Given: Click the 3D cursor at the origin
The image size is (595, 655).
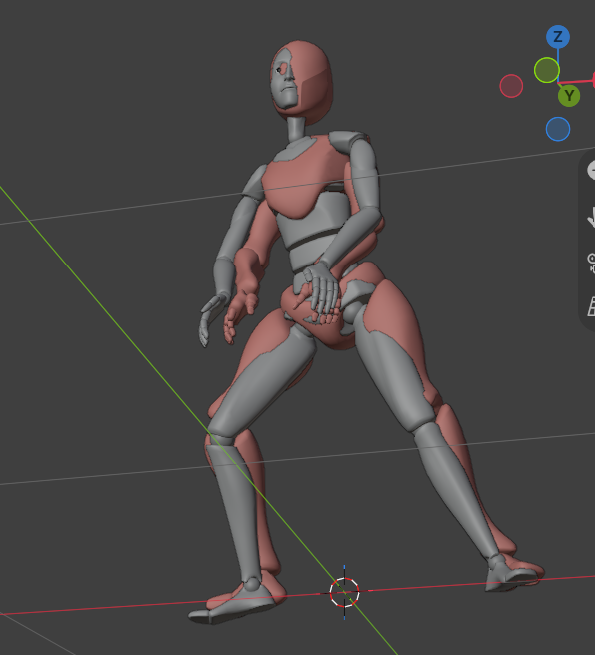Looking at the screenshot, I should click(x=344, y=592).
